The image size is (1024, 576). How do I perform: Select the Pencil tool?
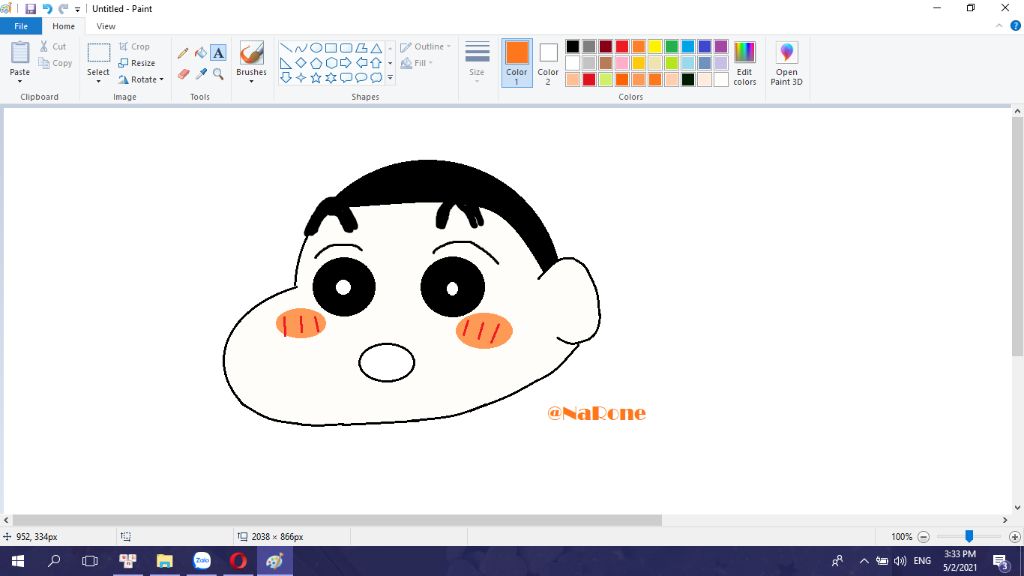[183, 53]
